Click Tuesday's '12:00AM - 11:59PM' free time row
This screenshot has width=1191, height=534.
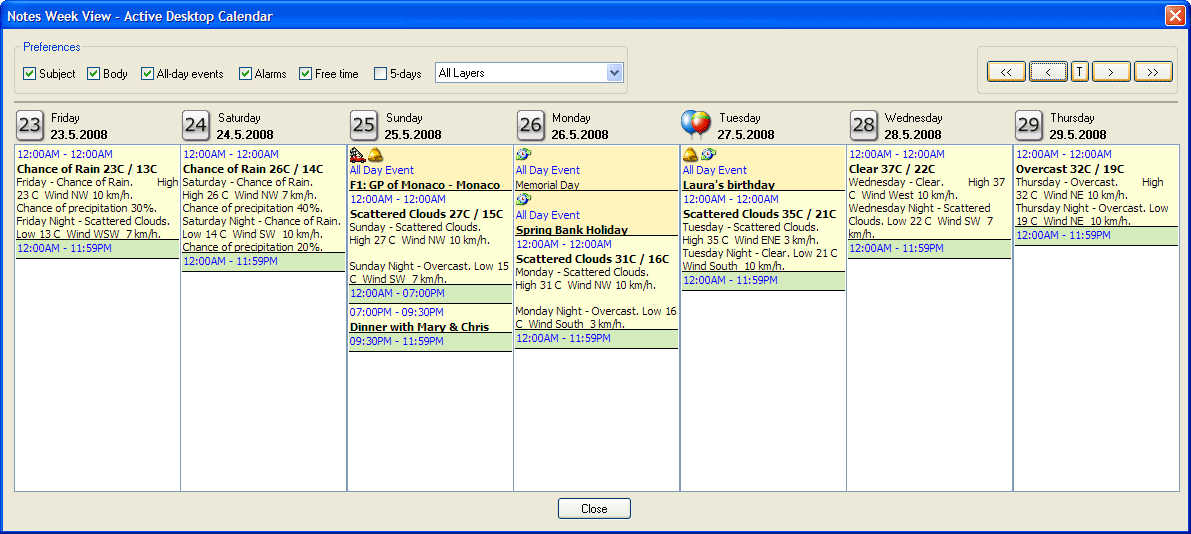click(x=763, y=280)
